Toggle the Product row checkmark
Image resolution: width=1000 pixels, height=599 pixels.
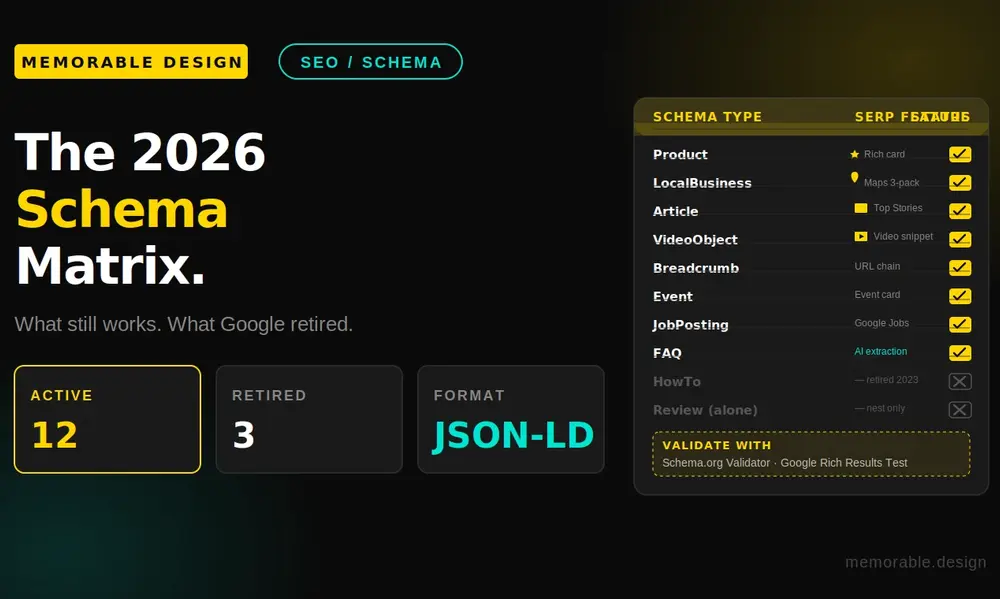pyautogui.click(x=960, y=154)
